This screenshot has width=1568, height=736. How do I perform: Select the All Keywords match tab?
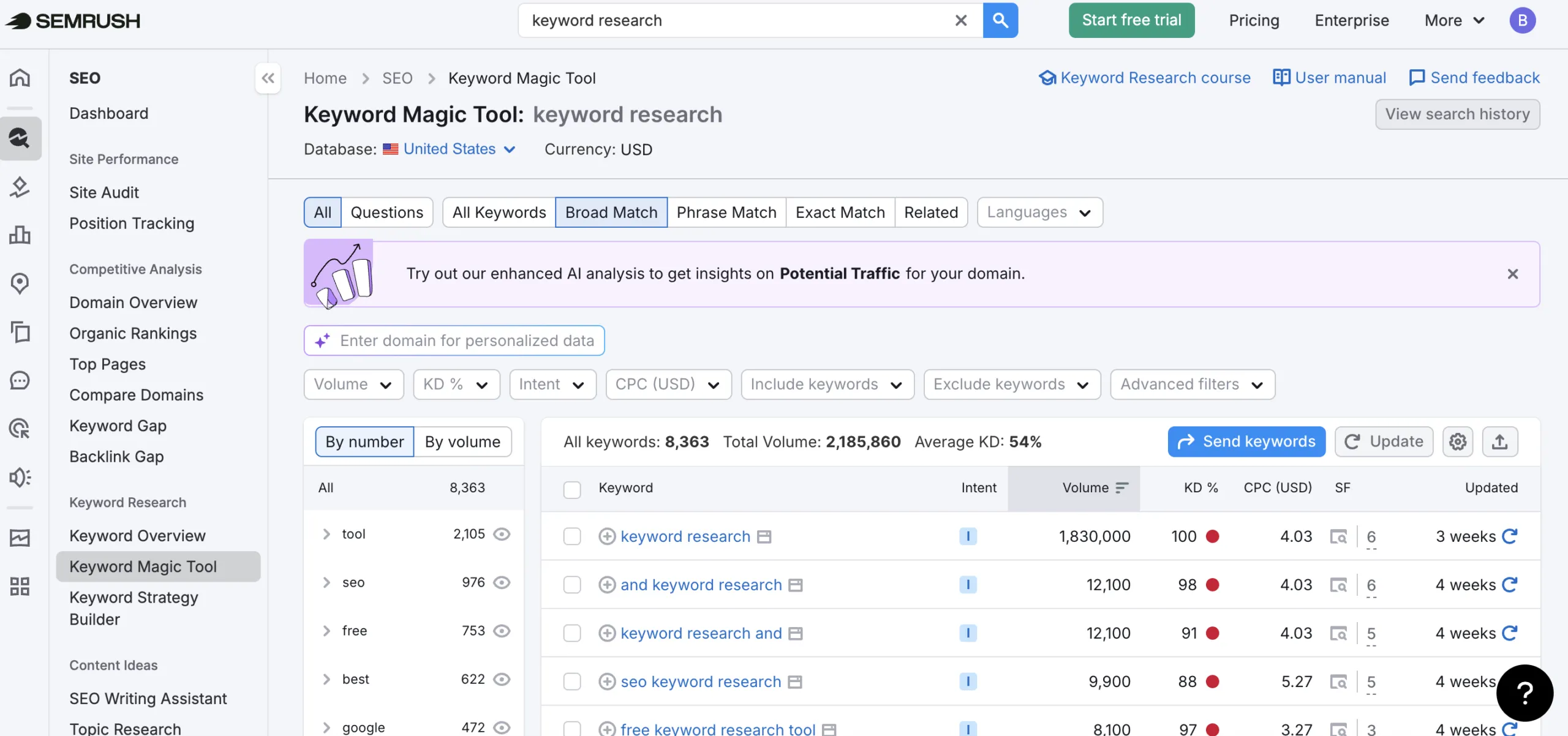(x=499, y=212)
